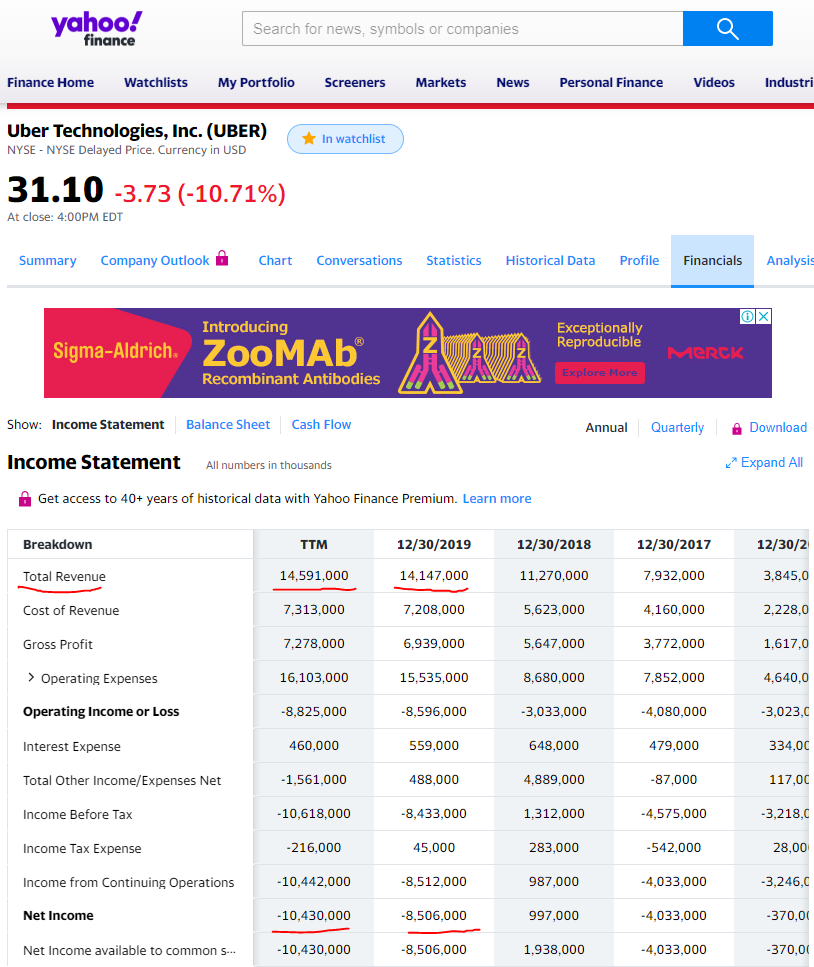Close the ZooMAb advertisement
This screenshot has width=814, height=967.
pos(763,316)
